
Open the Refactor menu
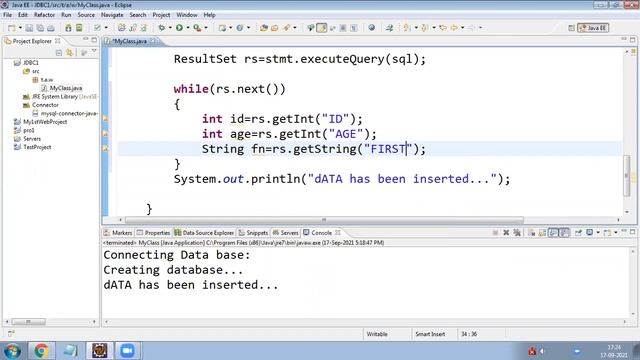coord(44,15)
